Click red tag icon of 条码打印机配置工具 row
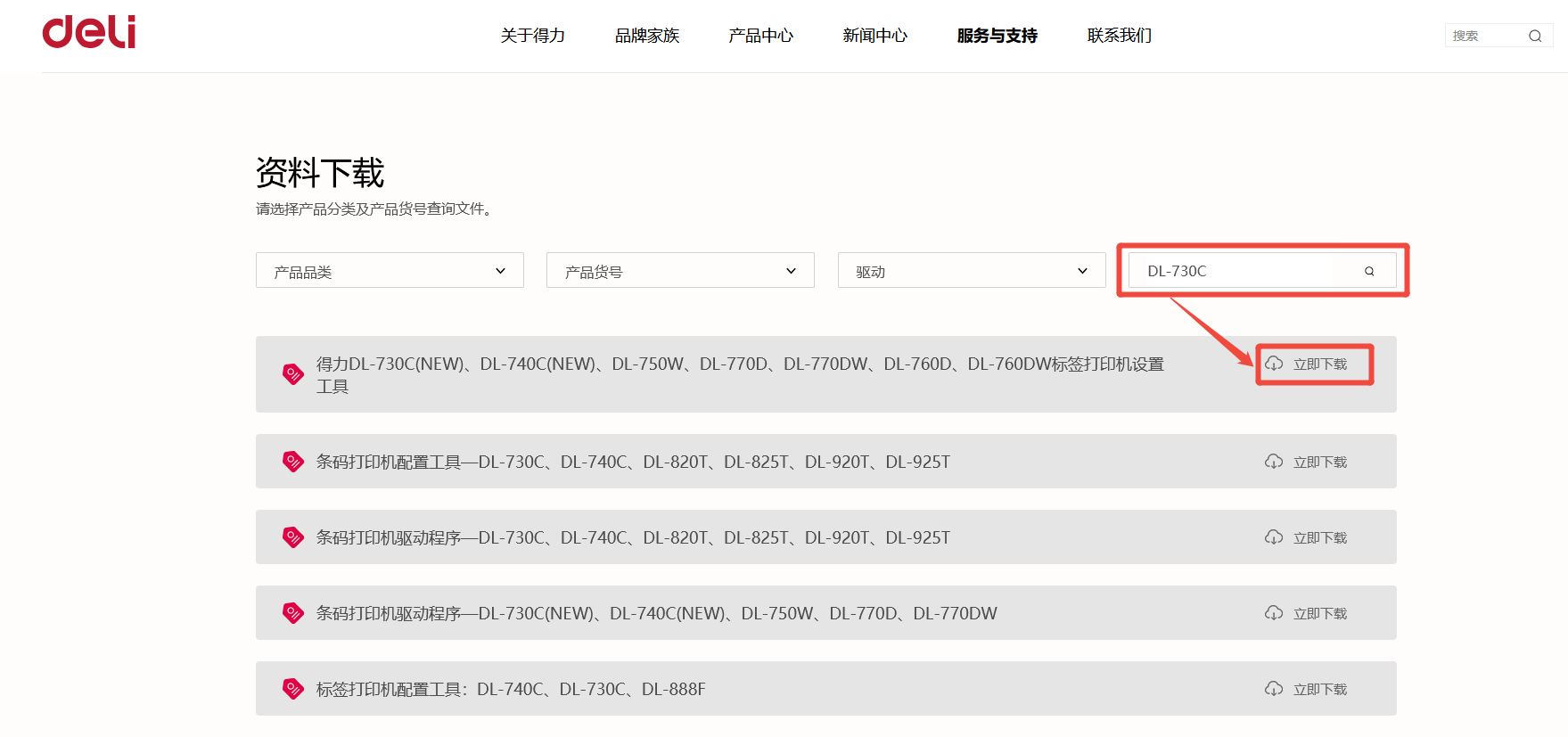 pos(293,462)
